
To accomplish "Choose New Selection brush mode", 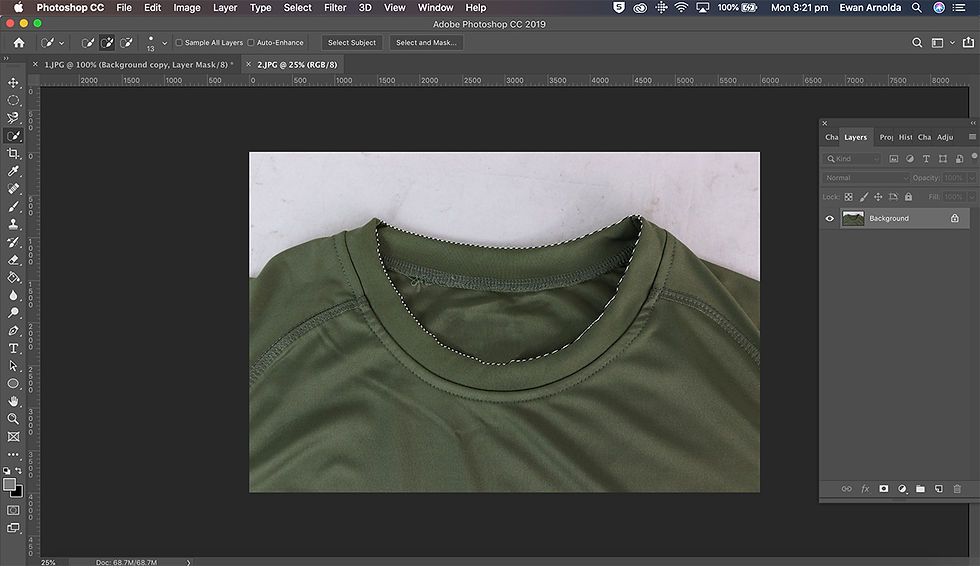I will 88,42.
